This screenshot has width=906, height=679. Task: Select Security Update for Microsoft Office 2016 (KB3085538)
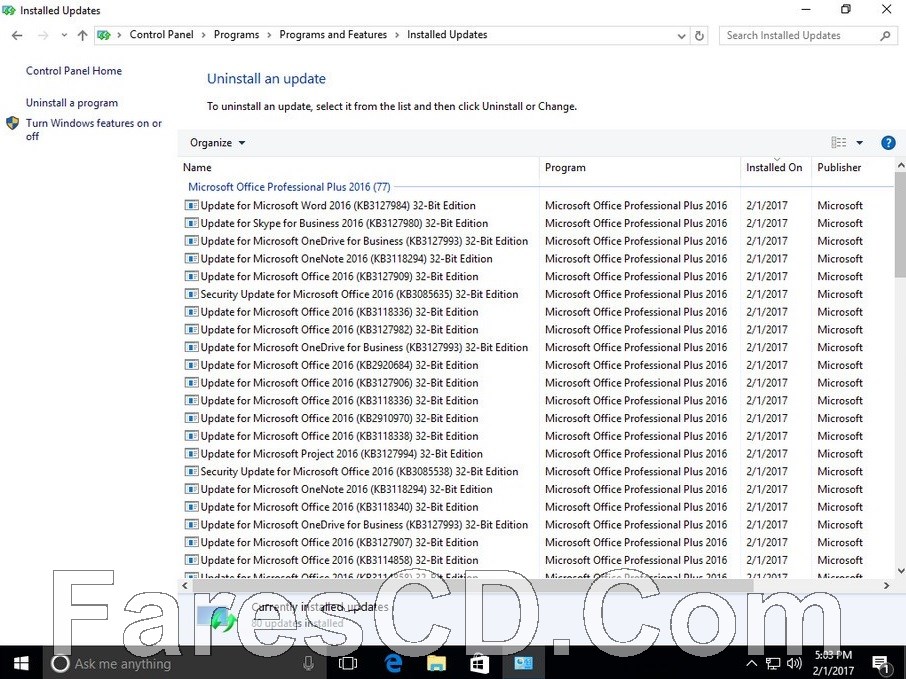[x=359, y=472]
